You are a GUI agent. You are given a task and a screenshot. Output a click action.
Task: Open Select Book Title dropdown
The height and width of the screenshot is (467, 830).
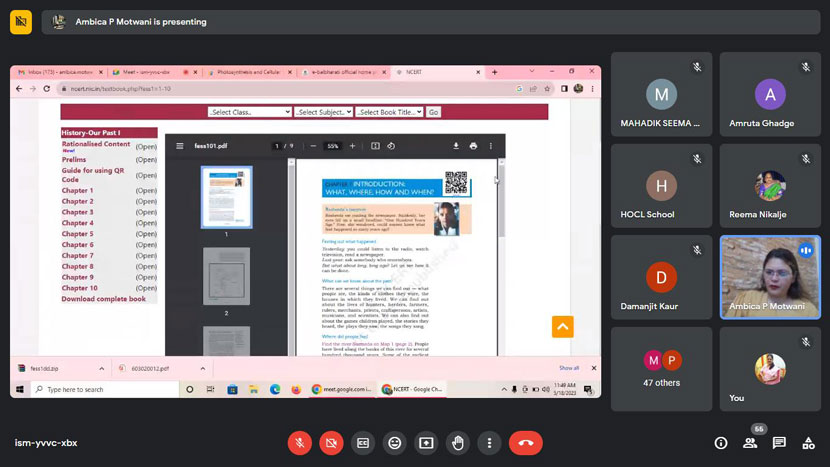389,112
